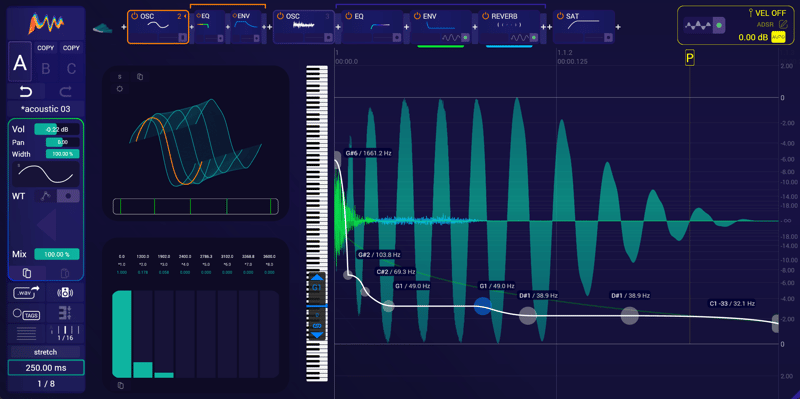Click the horizontal lines list icon
The image size is (800, 399).
point(26,334)
